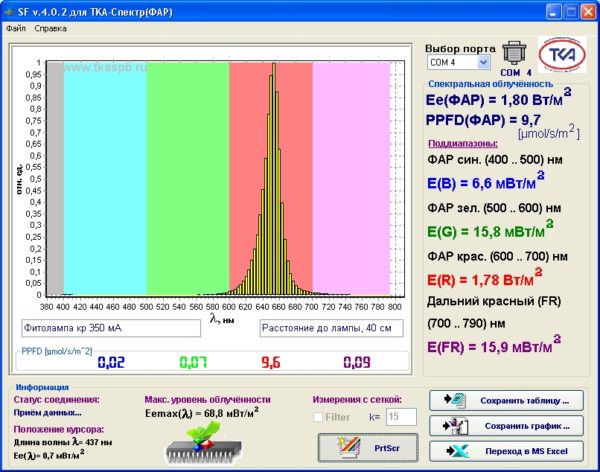Click the Excel X icon

tap(458, 451)
